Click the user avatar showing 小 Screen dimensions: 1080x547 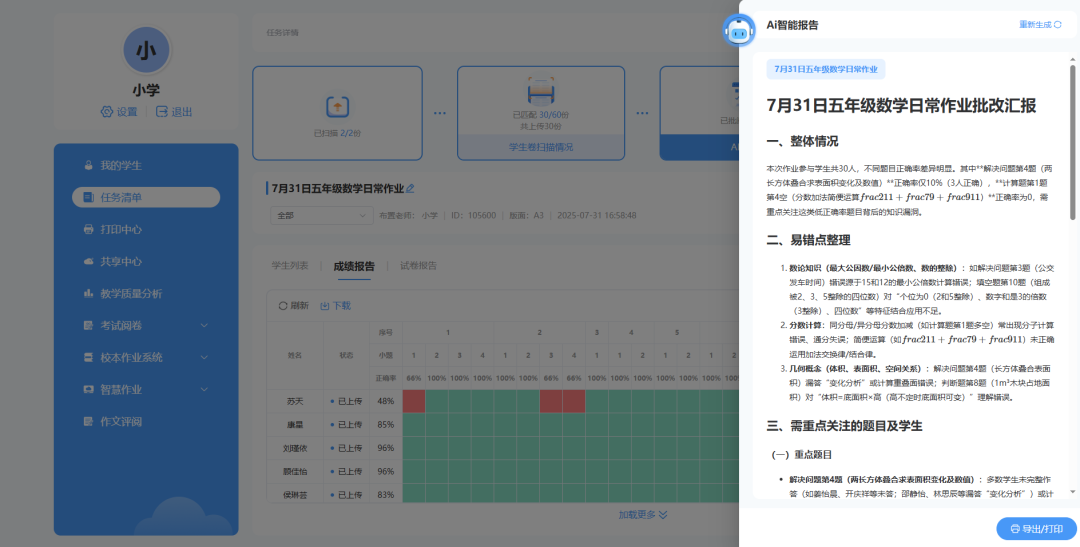[146, 51]
